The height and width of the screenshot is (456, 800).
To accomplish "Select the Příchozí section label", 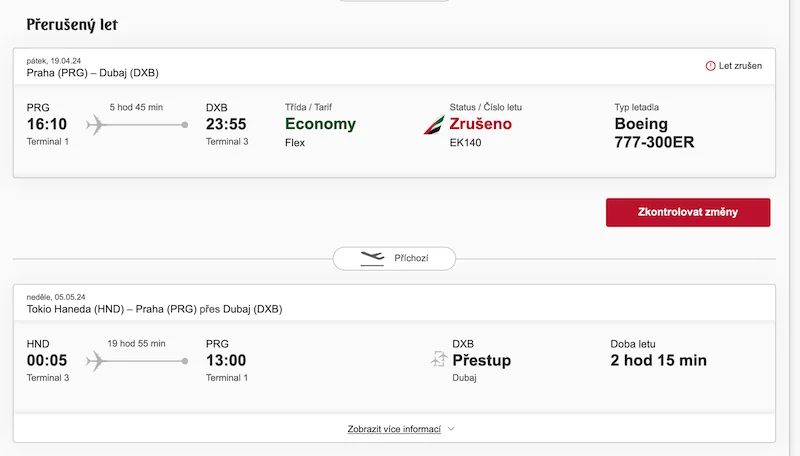I will click(x=411, y=258).
